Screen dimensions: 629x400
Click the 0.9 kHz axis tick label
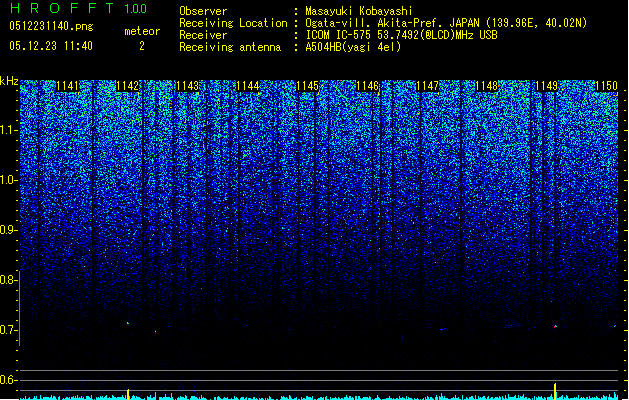[x=8, y=230]
